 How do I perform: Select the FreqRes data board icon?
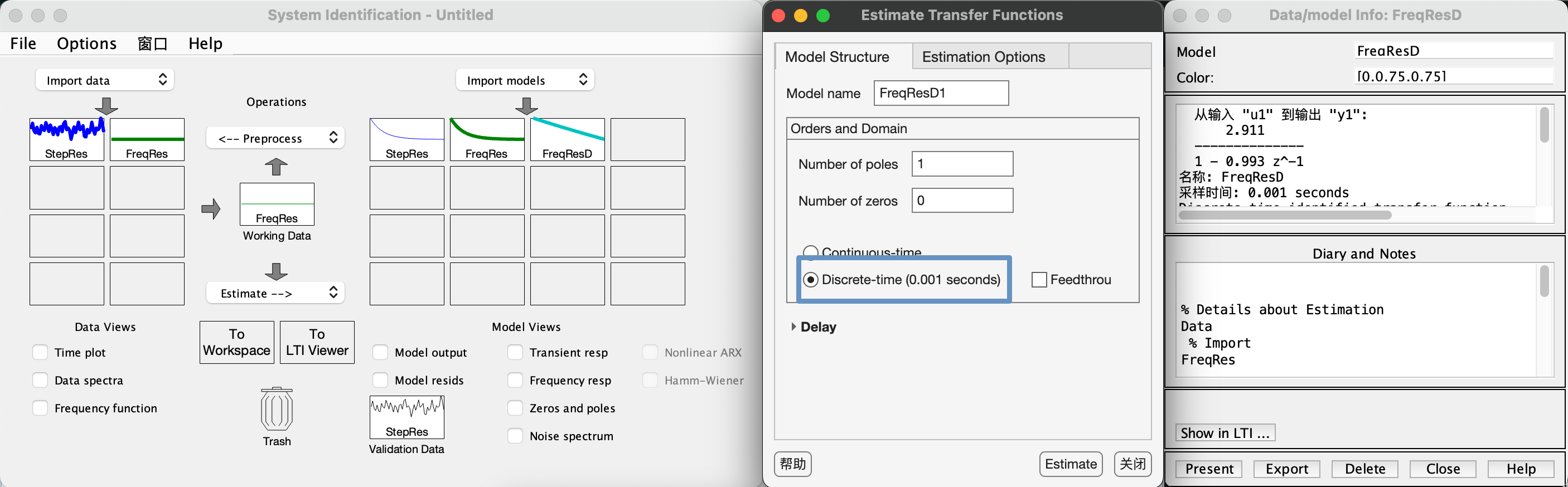(x=147, y=139)
